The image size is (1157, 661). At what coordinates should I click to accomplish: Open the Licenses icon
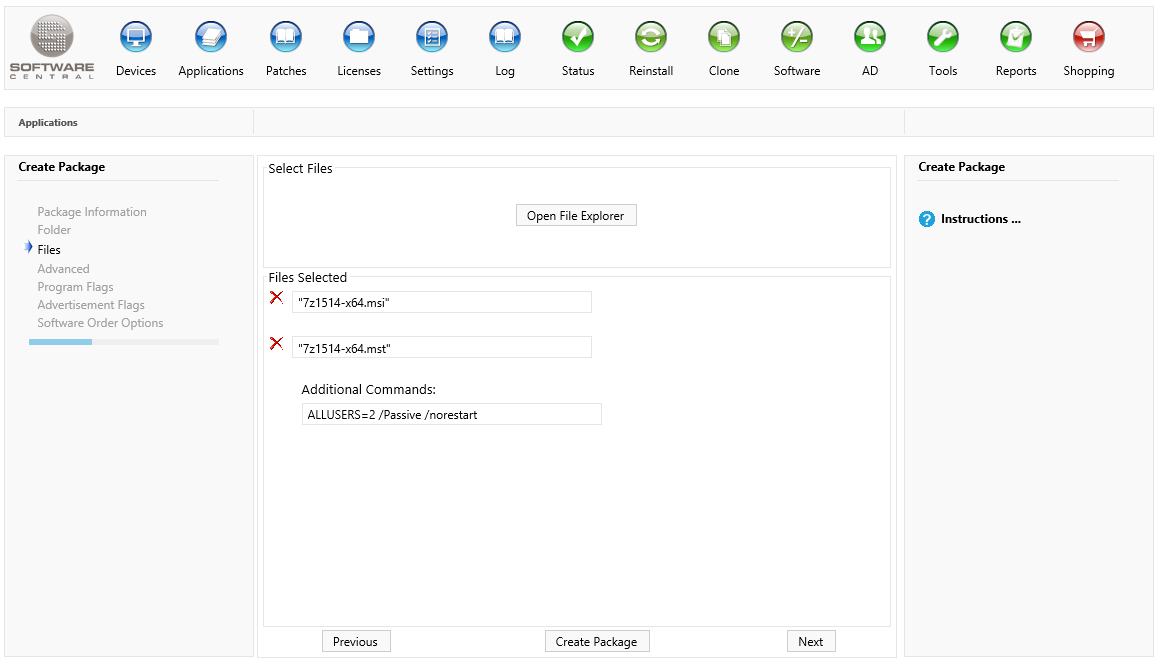pyautogui.click(x=359, y=38)
